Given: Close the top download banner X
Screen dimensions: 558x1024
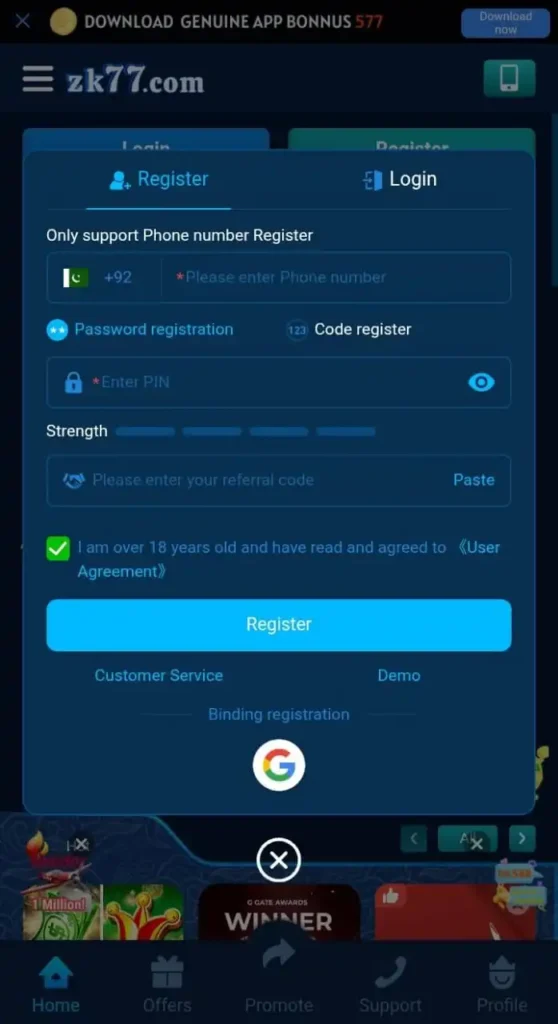Looking at the screenshot, I should click(x=23, y=22).
